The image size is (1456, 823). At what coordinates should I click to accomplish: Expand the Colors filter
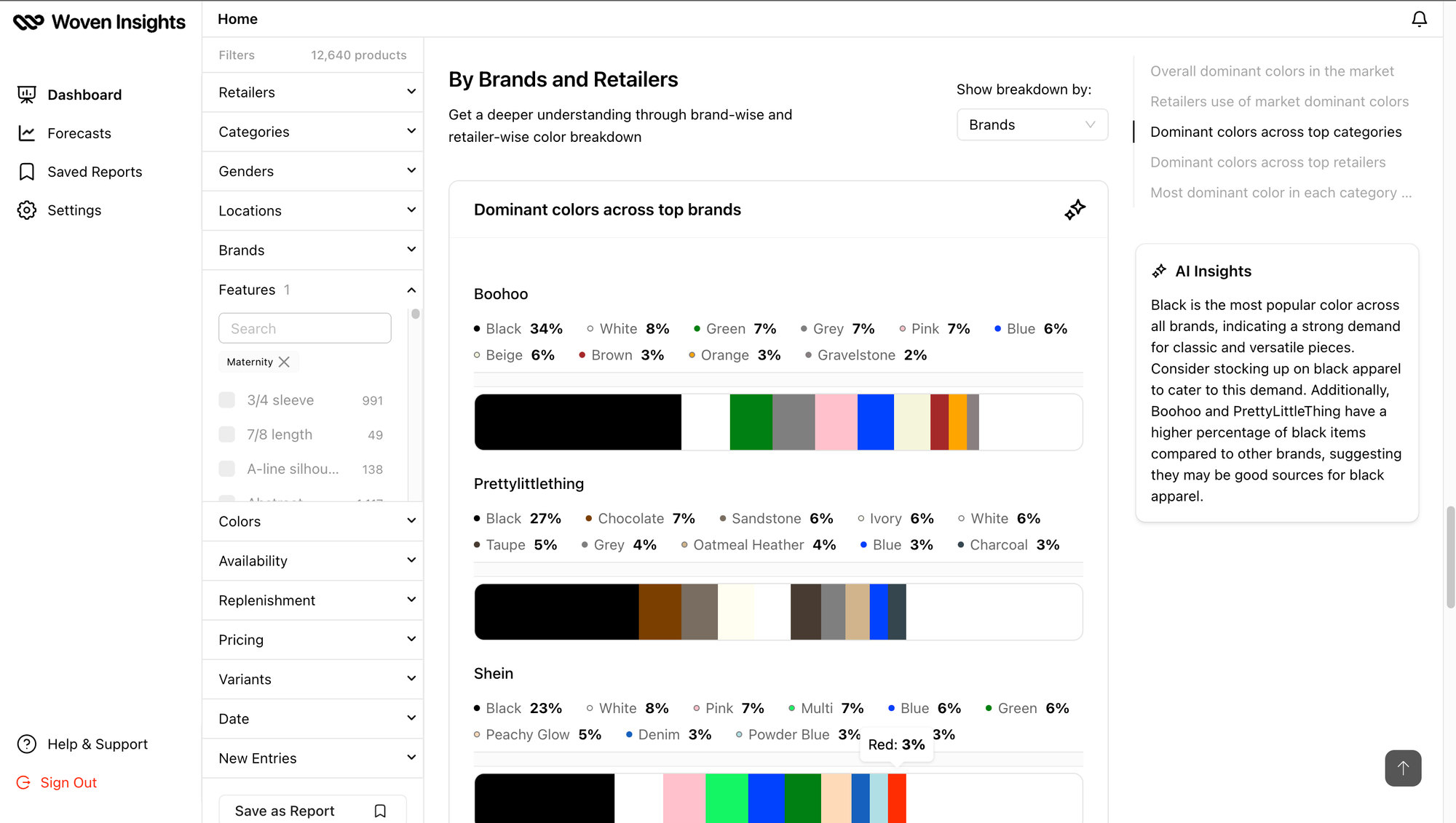click(x=313, y=521)
